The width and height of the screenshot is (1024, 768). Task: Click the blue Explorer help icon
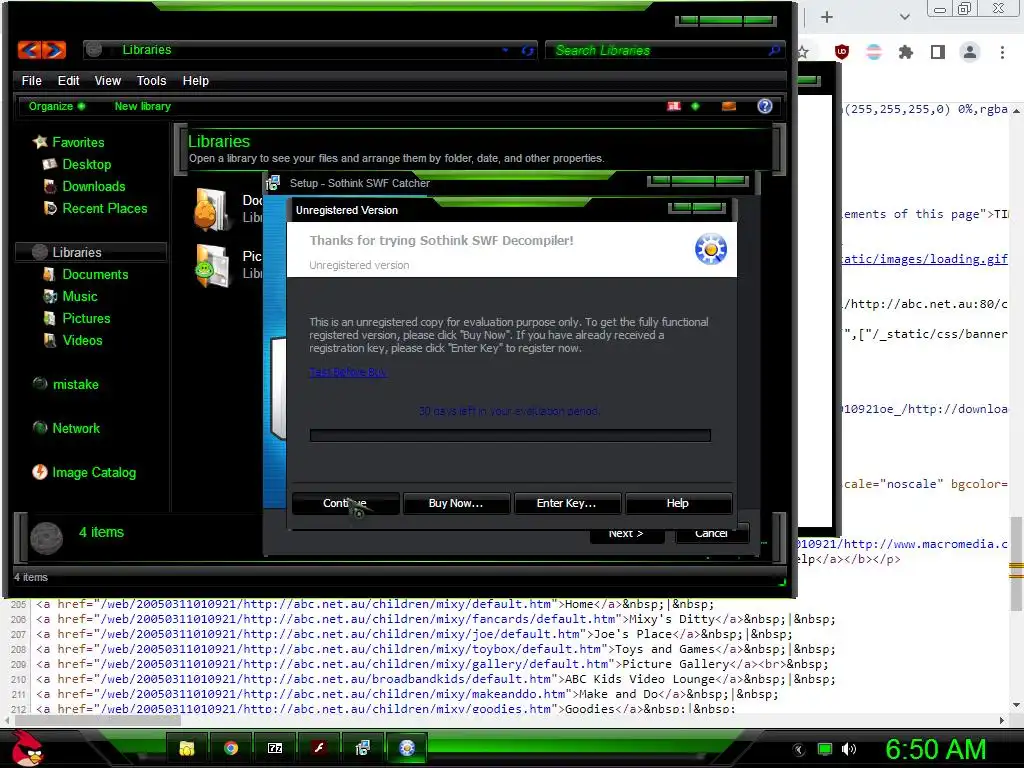765,106
